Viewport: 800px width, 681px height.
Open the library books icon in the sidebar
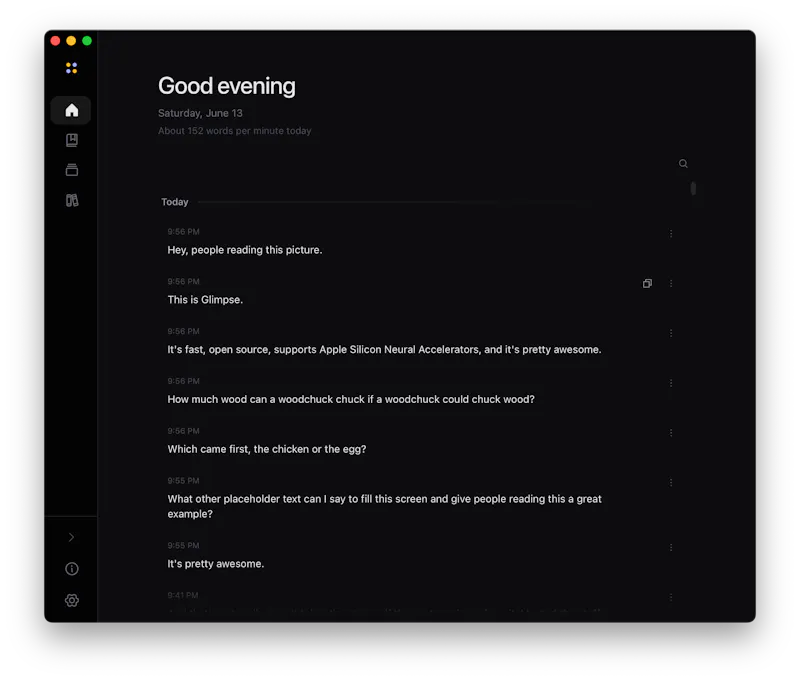pyautogui.click(x=72, y=200)
